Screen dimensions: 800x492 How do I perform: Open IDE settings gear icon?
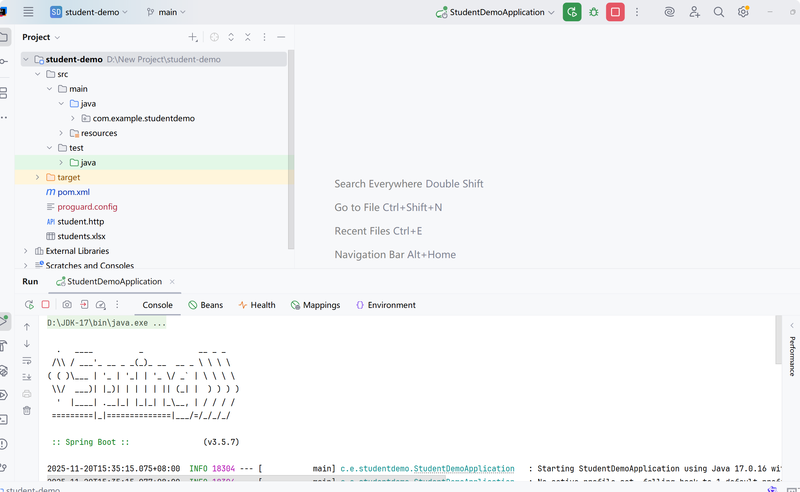pyautogui.click(x=743, y=12)
